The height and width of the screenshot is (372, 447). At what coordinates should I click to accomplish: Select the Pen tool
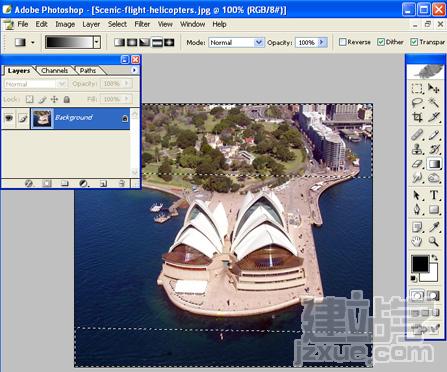coord(417,210)
